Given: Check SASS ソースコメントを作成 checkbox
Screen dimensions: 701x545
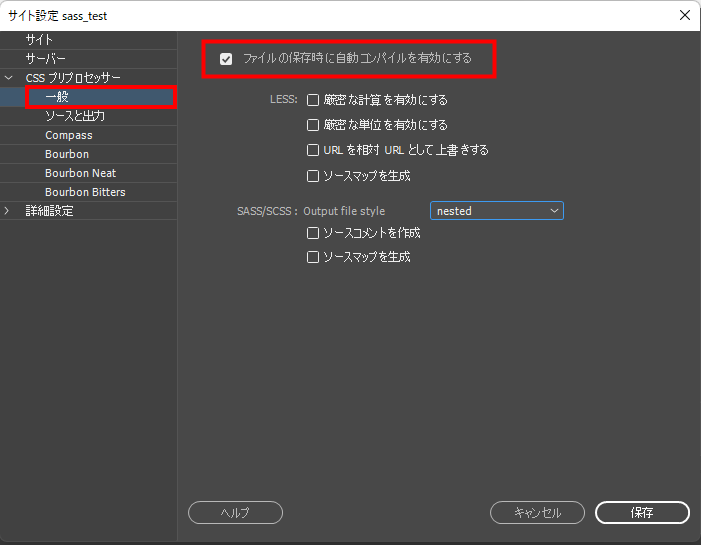Looking at the screenshot, I should click(313, 232).
